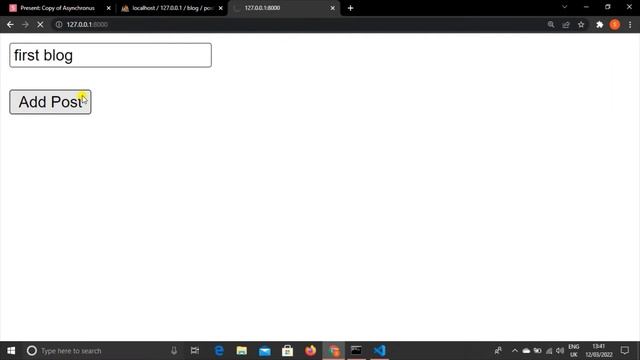Open the Chrome profile avatar
The width and height of the screenshot is (640, 360).
pyautogui.click(x=615, y=24)
